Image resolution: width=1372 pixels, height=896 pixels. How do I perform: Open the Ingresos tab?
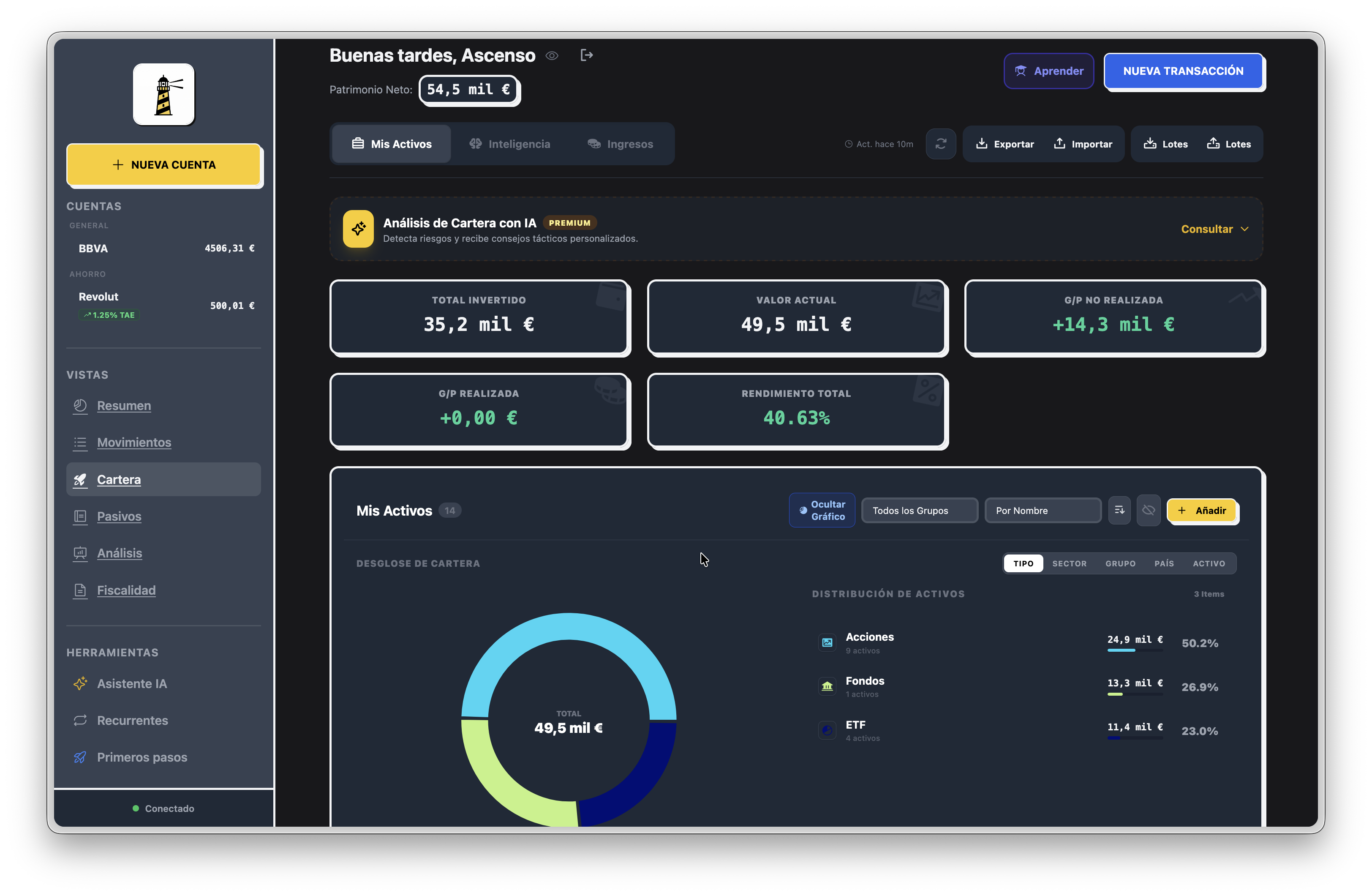(620, 144)
